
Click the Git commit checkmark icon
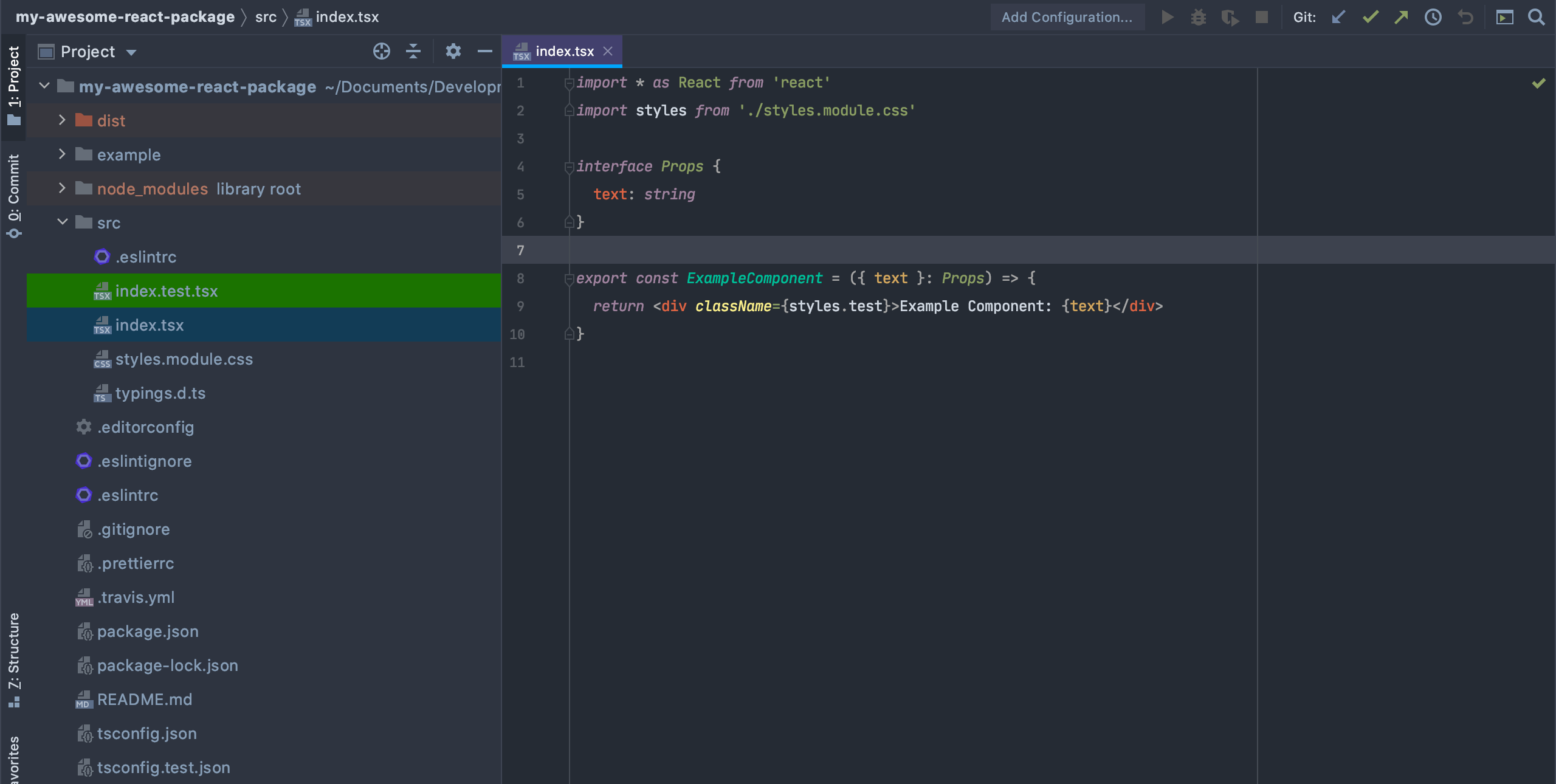click(1370, 17)
